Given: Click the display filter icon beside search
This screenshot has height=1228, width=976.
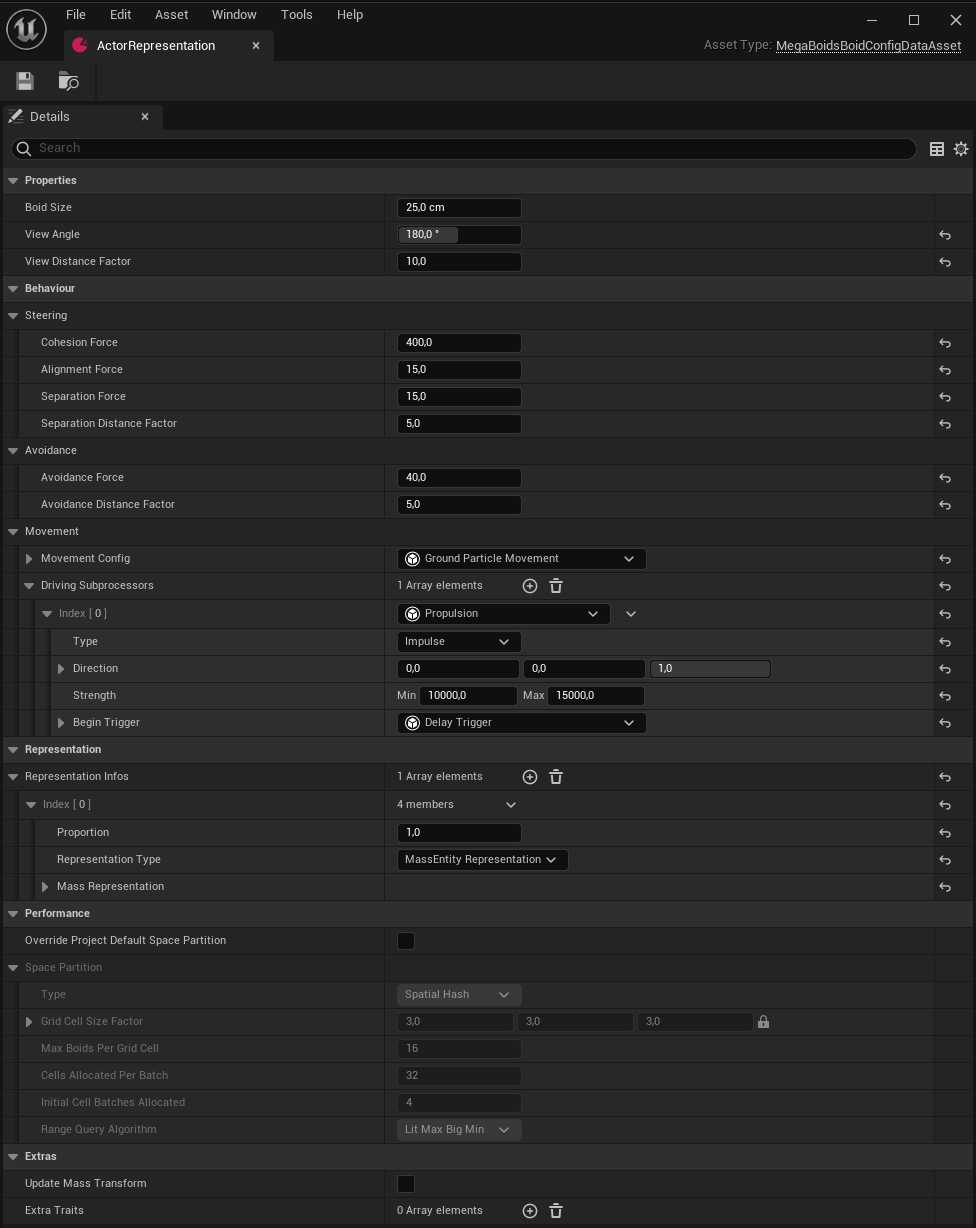Looking at the screenshot, I should [936, 148].
